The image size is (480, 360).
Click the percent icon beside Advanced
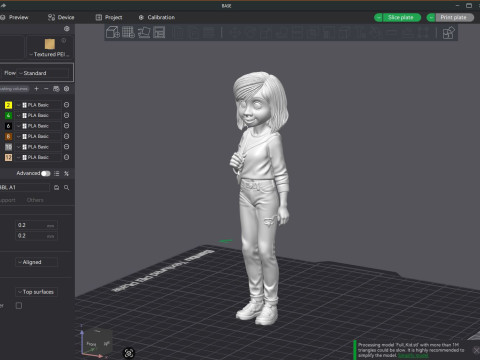66,173
